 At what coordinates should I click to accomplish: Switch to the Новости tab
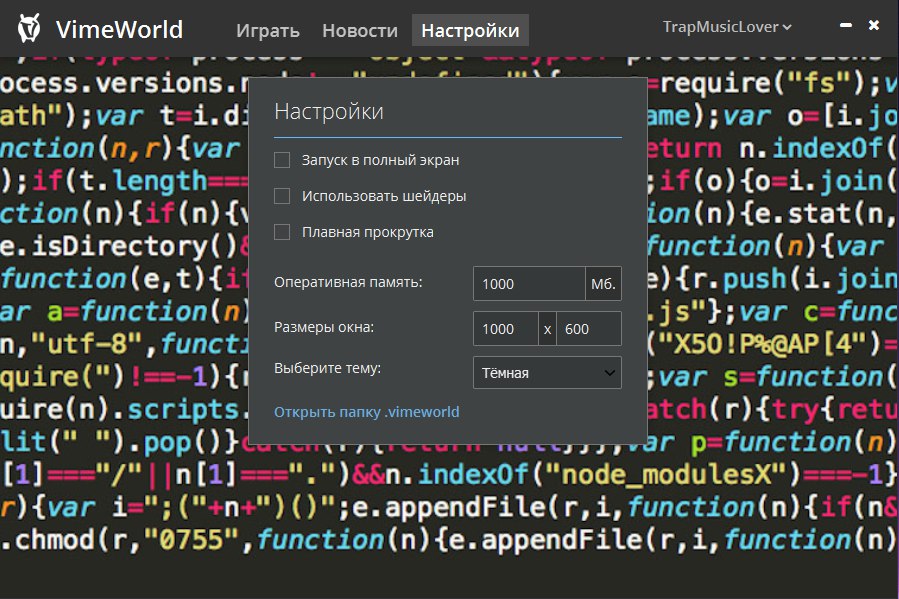click(360, 30)
